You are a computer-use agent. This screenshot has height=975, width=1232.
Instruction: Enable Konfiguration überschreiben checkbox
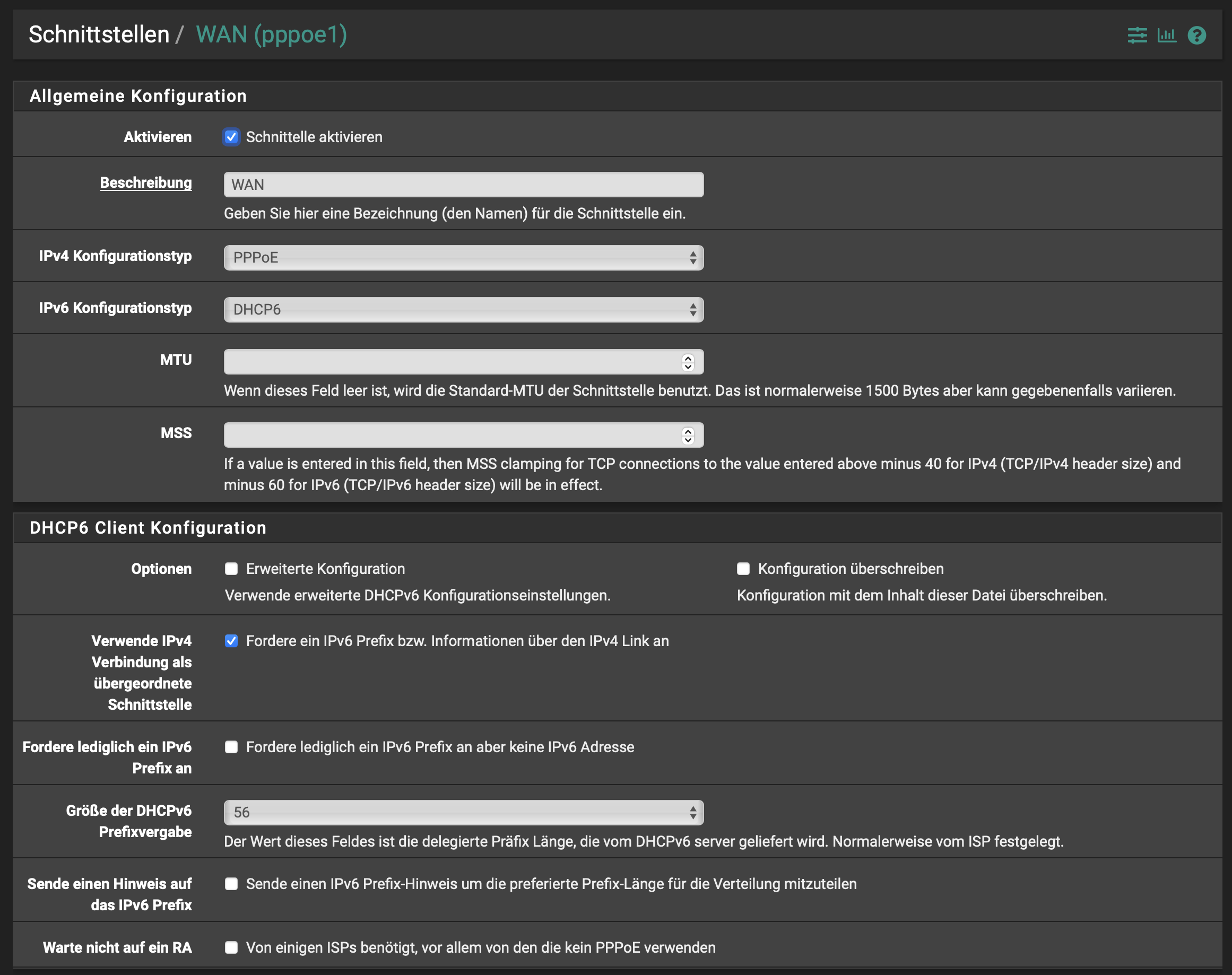[743, 569]
